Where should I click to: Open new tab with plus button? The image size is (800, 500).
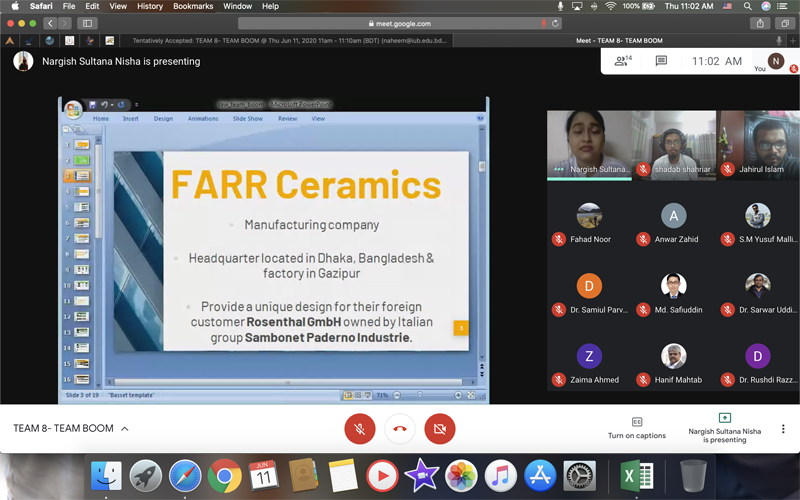793,41
